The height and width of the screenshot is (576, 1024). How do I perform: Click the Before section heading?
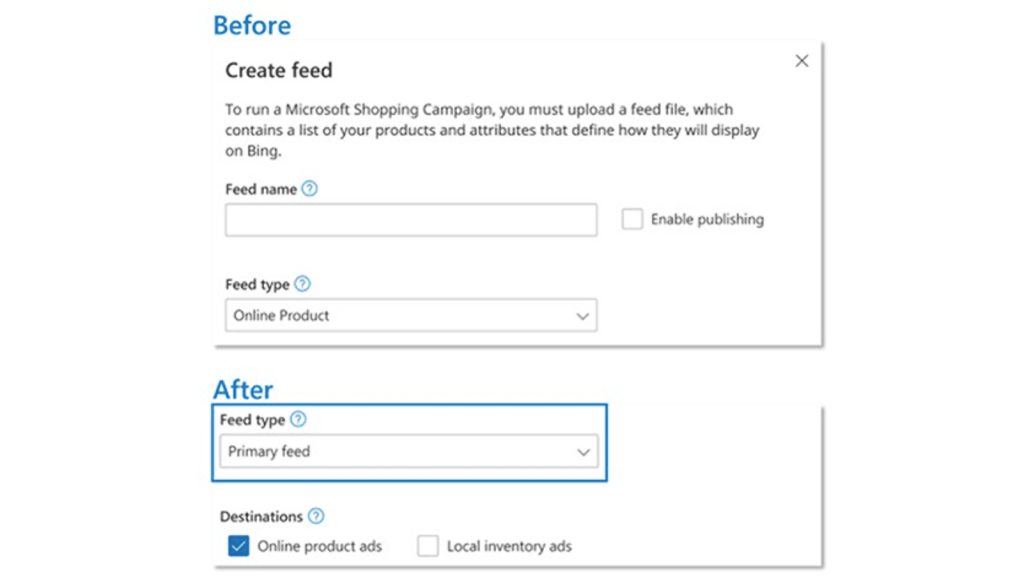(x=251, y=24)
